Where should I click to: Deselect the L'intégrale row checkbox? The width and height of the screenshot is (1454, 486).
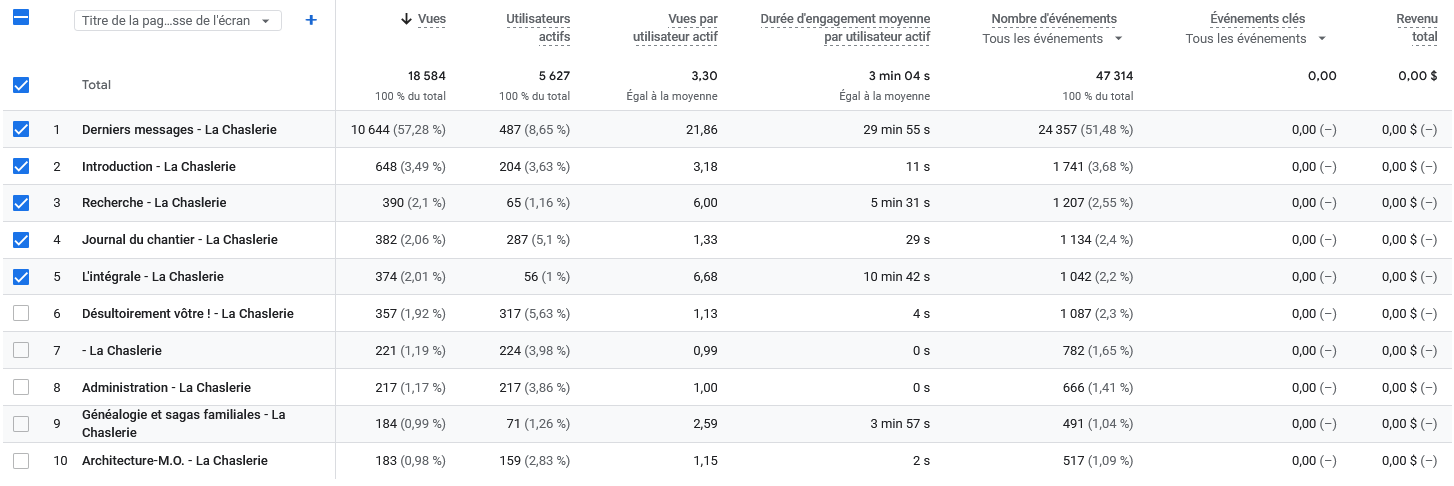click(21, 276)
